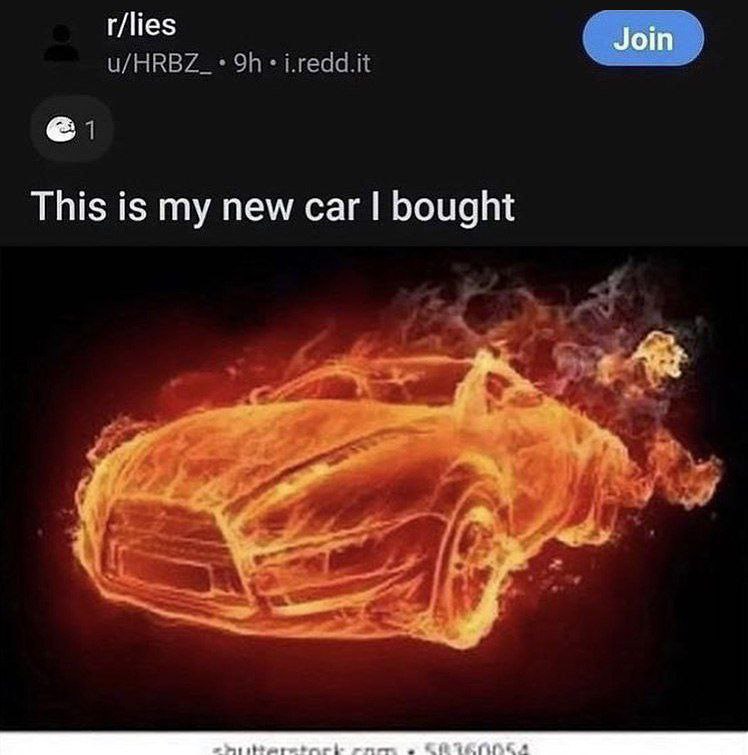Join the r/lies community

[x=643, y=39]
